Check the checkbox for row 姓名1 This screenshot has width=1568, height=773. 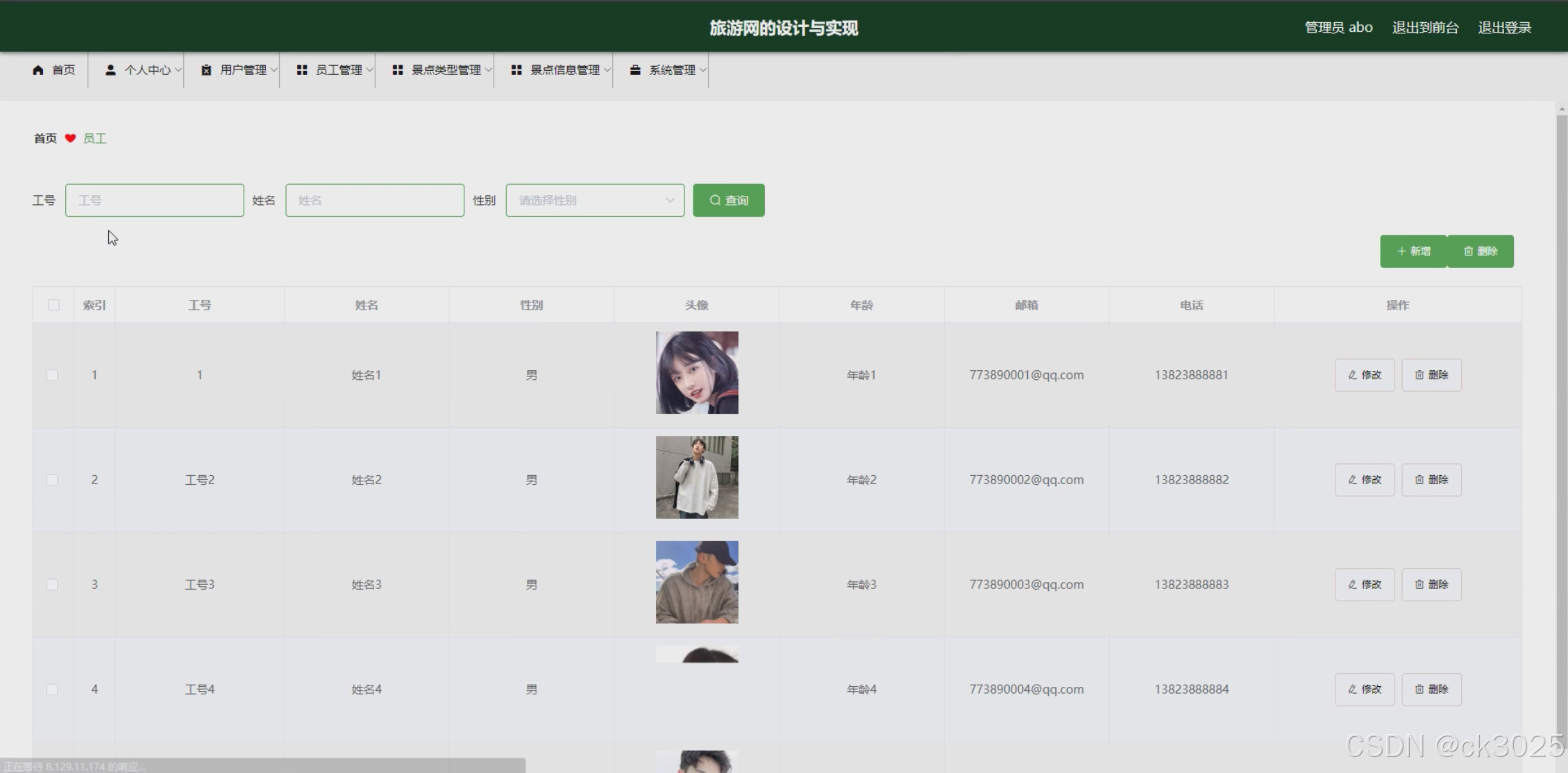tap(52, 375)
